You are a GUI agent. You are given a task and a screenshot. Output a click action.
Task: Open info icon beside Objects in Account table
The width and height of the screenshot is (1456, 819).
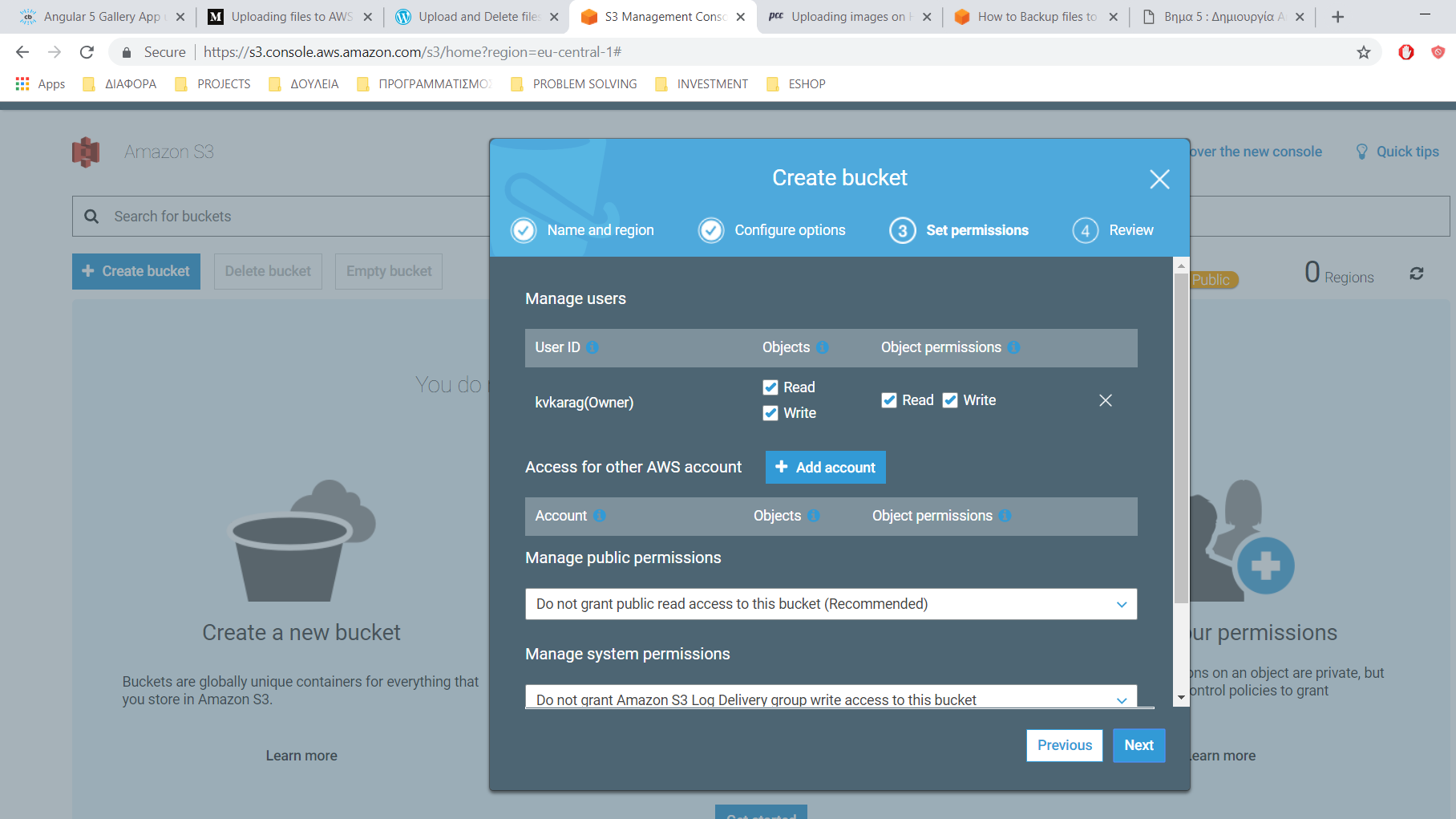(x=813, y=516)
